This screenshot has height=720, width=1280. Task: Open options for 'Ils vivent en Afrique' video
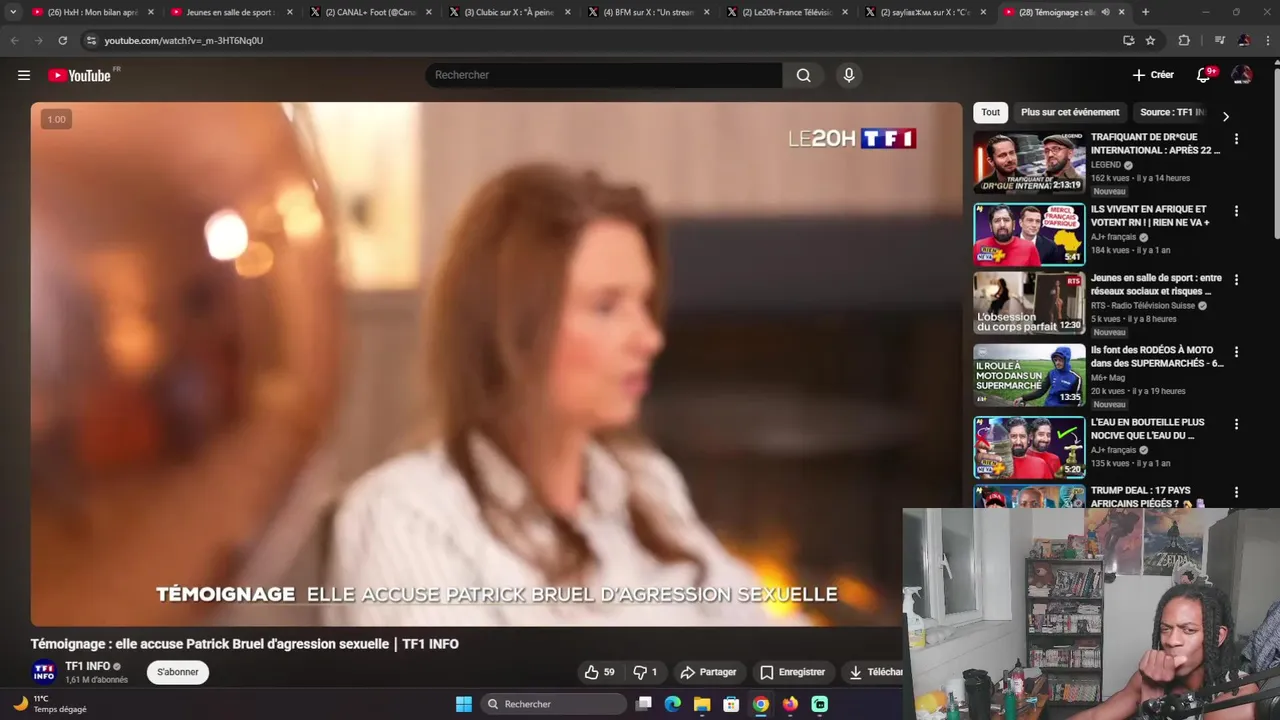click(x=1236, y=211)
